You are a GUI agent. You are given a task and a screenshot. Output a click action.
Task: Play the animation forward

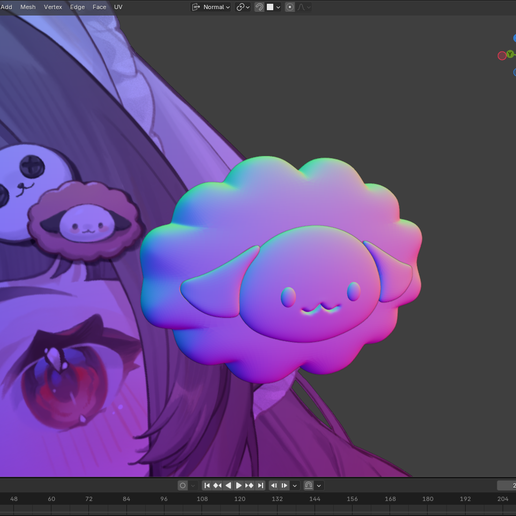tap(239, 485)
